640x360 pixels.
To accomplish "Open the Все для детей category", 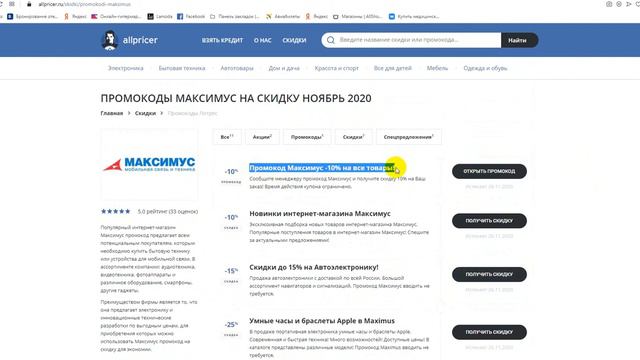I will 393,68.
